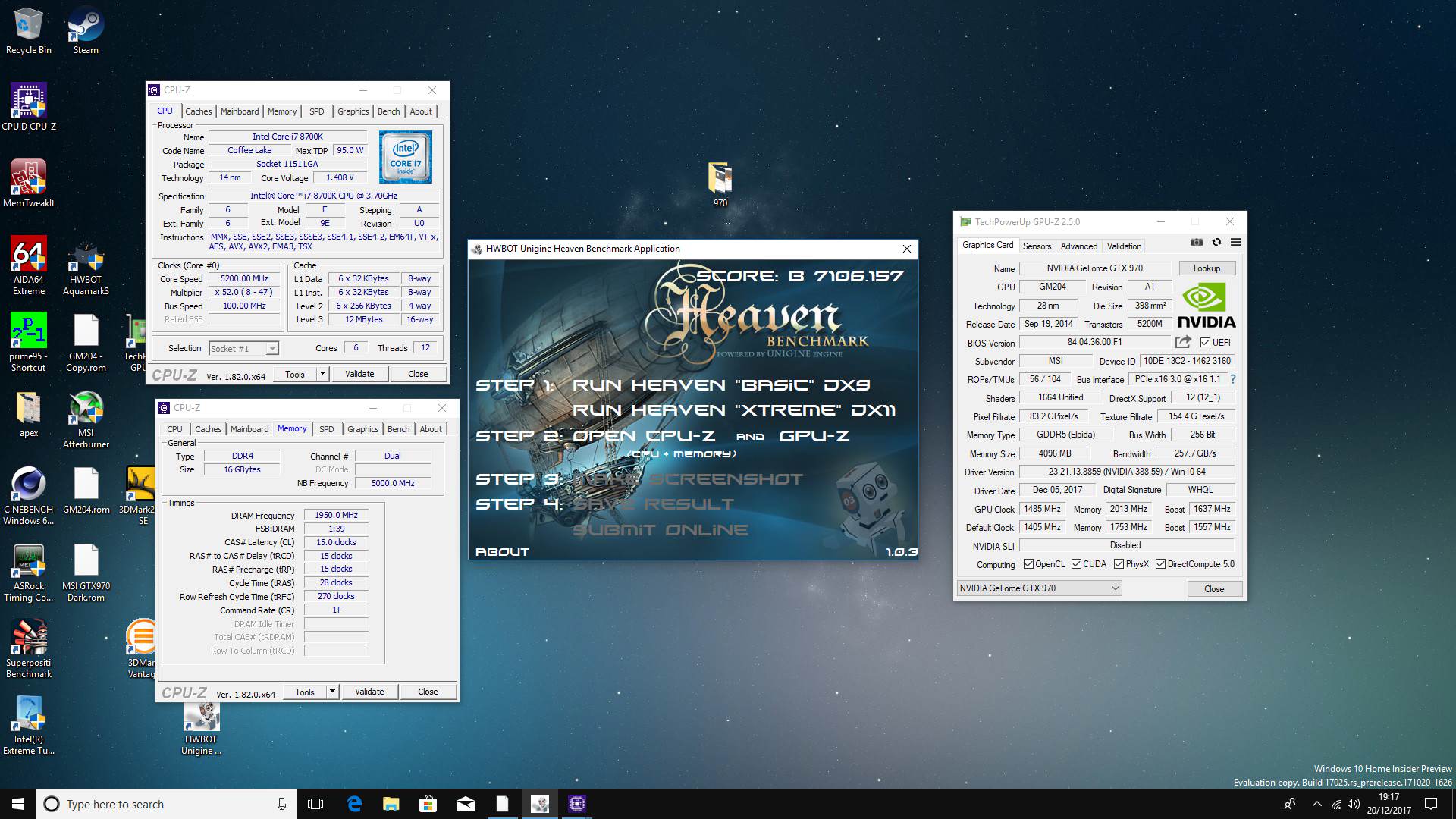Launch AIDA64 Extreme desktop icon
Viewport: 1456px width, 819px height.
click(x=29, y=265)
